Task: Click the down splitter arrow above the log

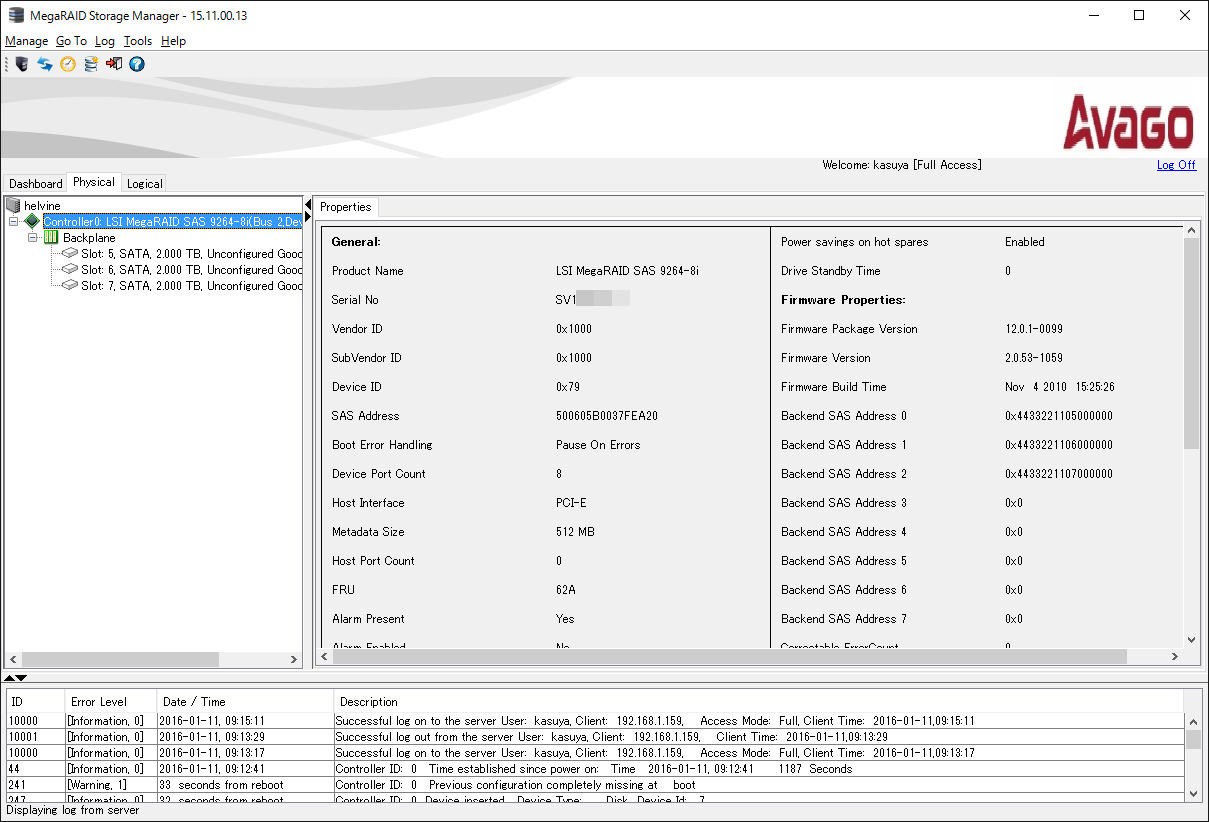Action: pos(22,677)
